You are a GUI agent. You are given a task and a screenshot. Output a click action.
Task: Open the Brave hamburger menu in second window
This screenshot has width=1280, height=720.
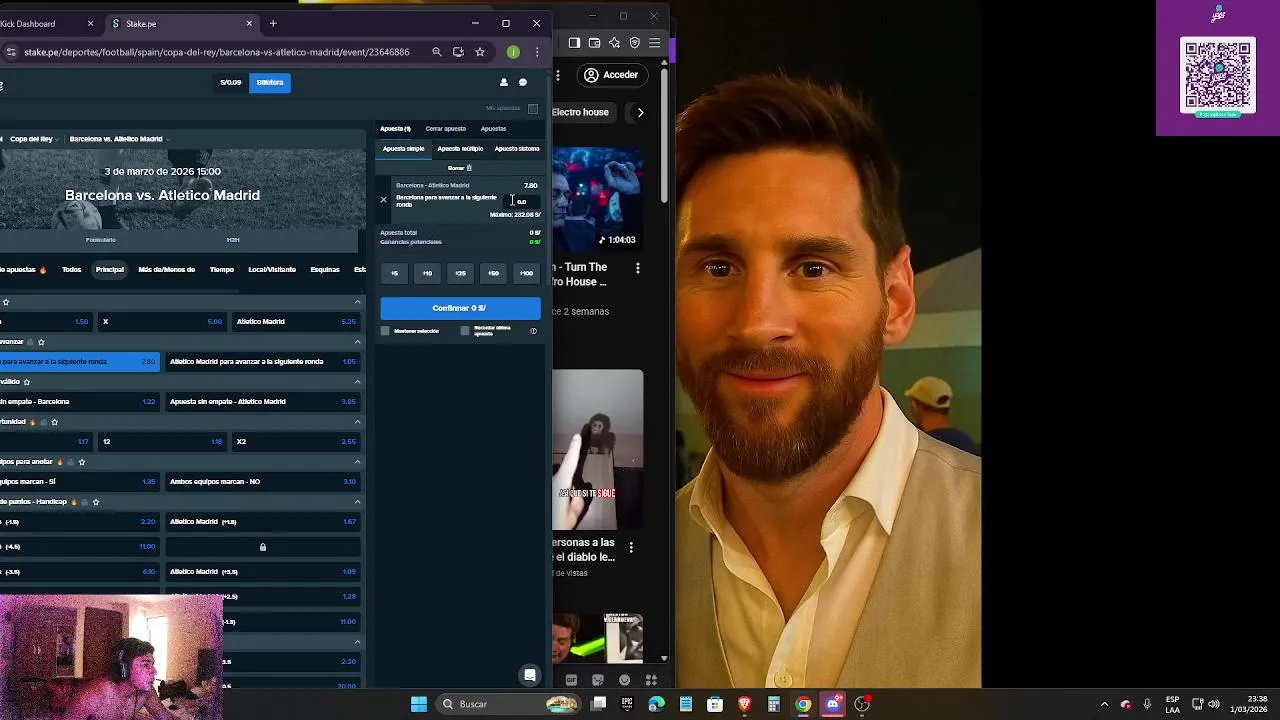tap(654, 43)
